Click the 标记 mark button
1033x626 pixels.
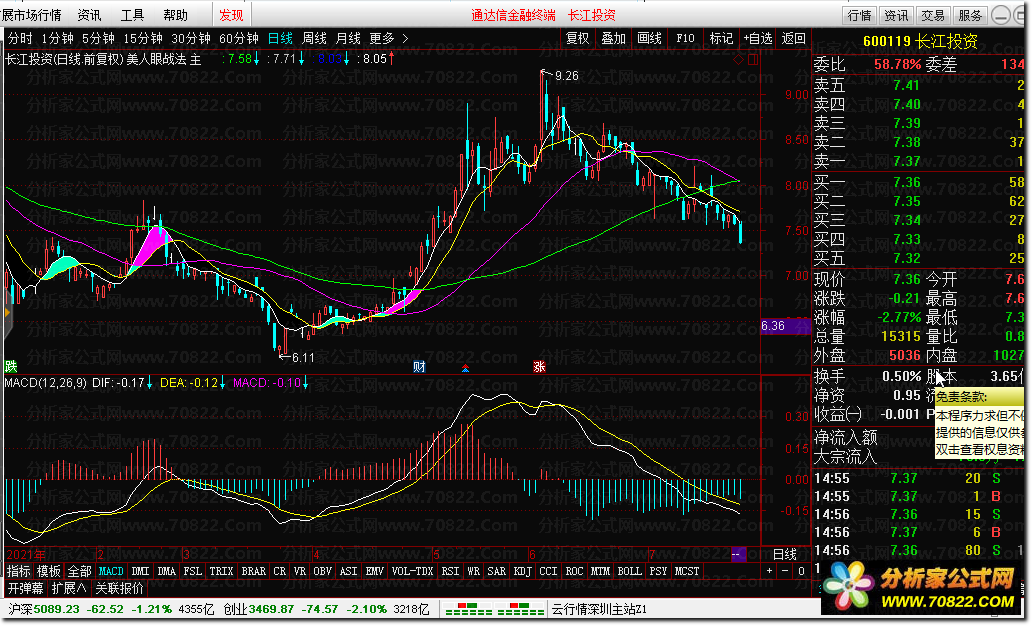pyautogui.click(x=721, y=38)
